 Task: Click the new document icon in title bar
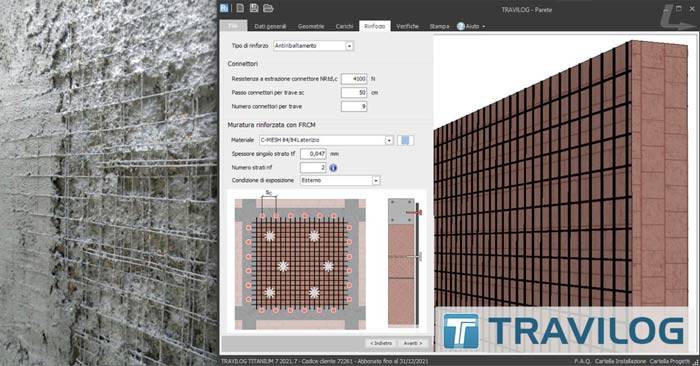point(240,8)
